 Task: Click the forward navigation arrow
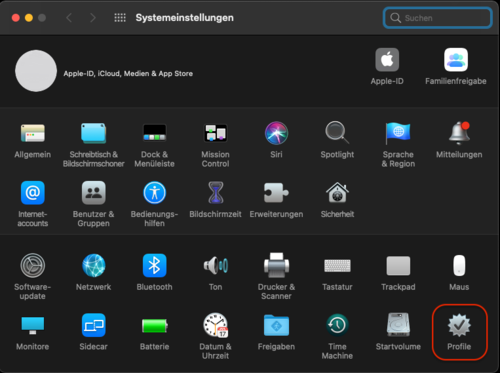coord(93,18)
